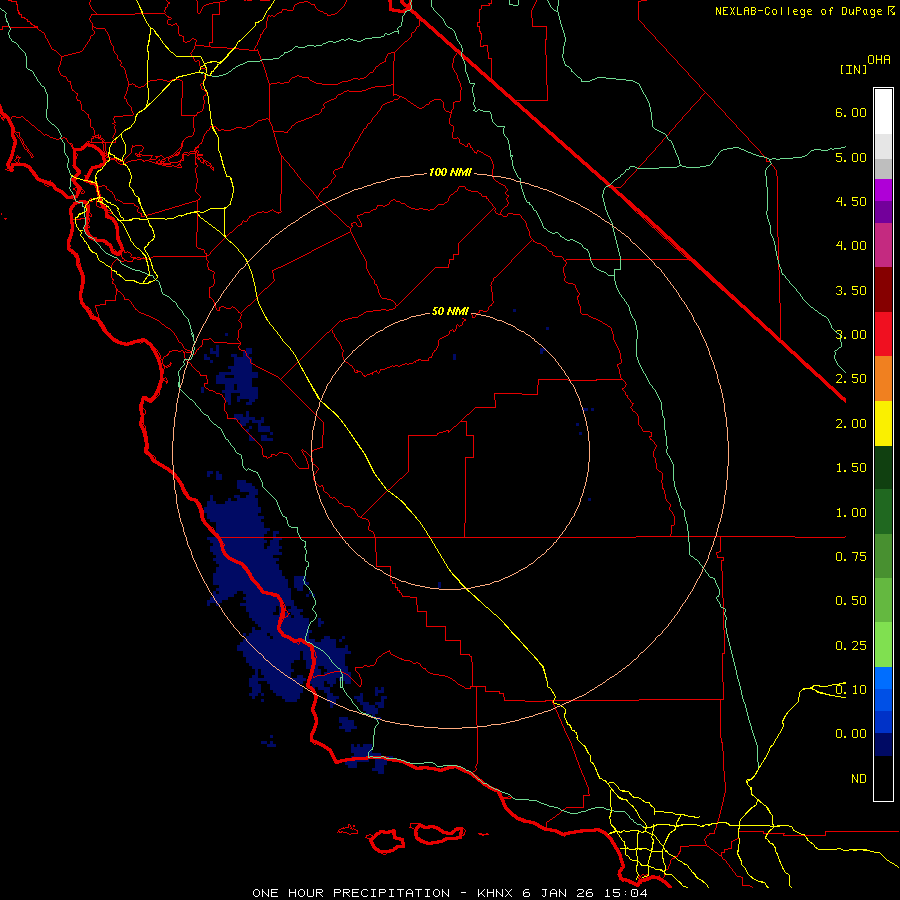Click the darkest green legend swatch
The height and width of the screenshot is (900, 900).
(x=883, y=468)
